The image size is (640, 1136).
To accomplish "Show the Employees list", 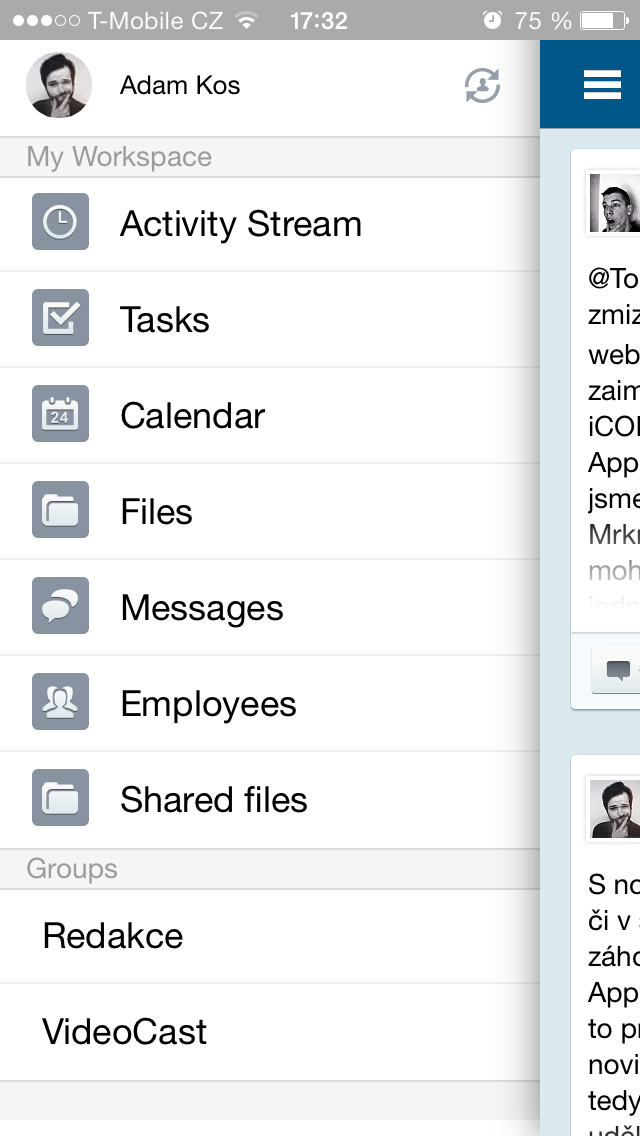I will point(208,704).
